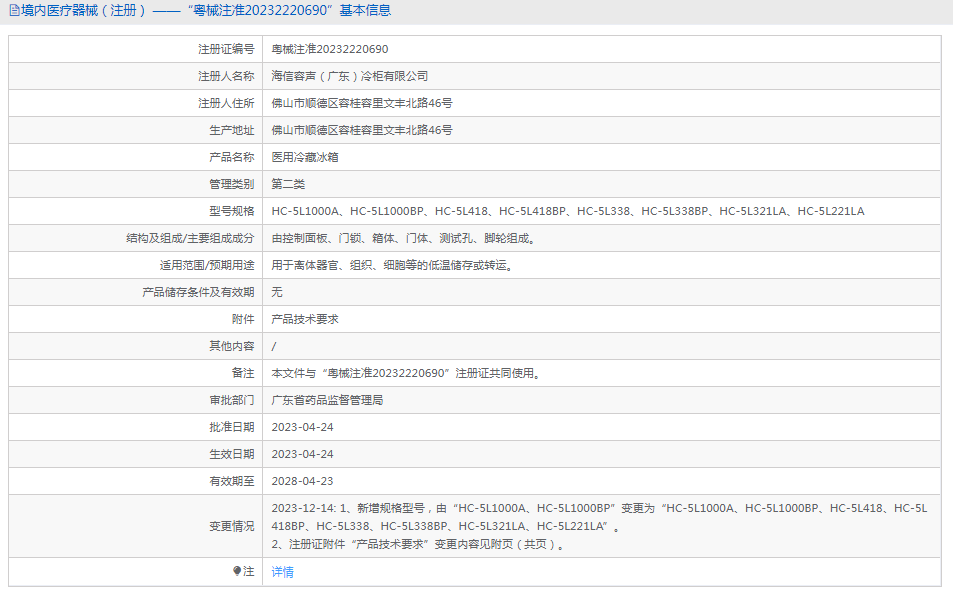Select expiry date 2028-04-23
The image size is (953, 595).
(x=302, y=481)
